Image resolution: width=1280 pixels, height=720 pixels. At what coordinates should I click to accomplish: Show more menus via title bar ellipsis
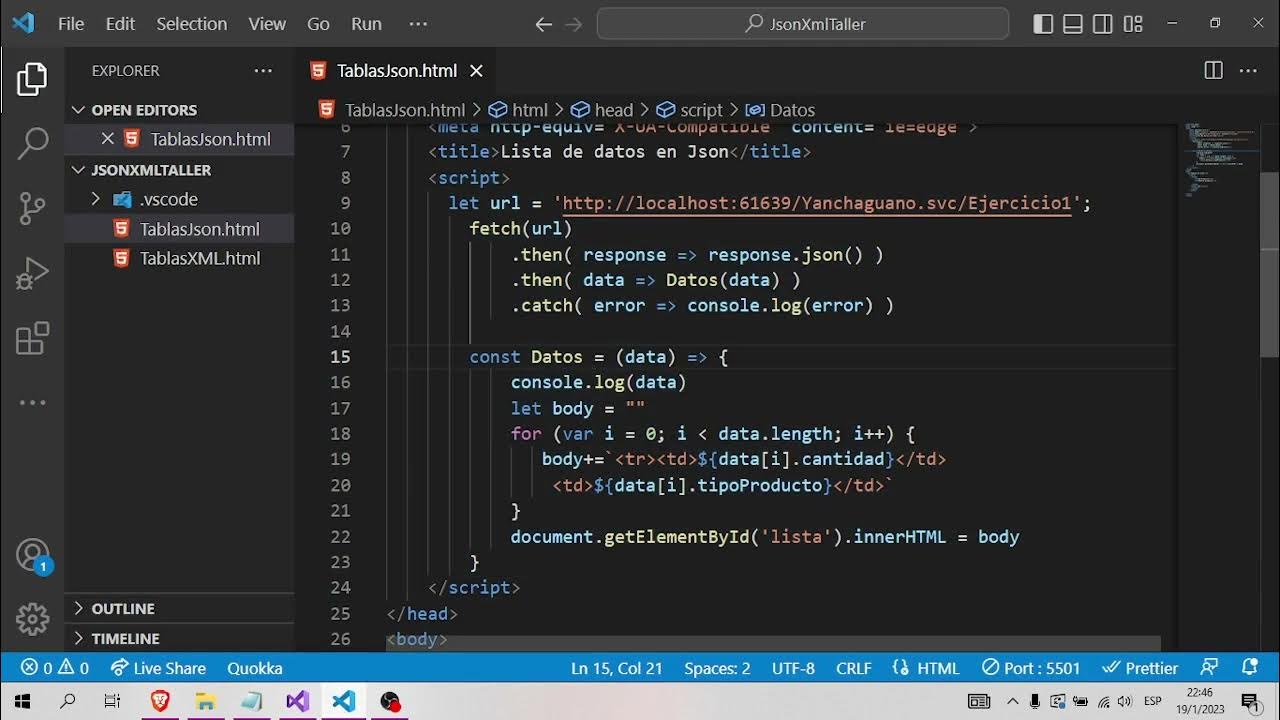tap(418, 24)
